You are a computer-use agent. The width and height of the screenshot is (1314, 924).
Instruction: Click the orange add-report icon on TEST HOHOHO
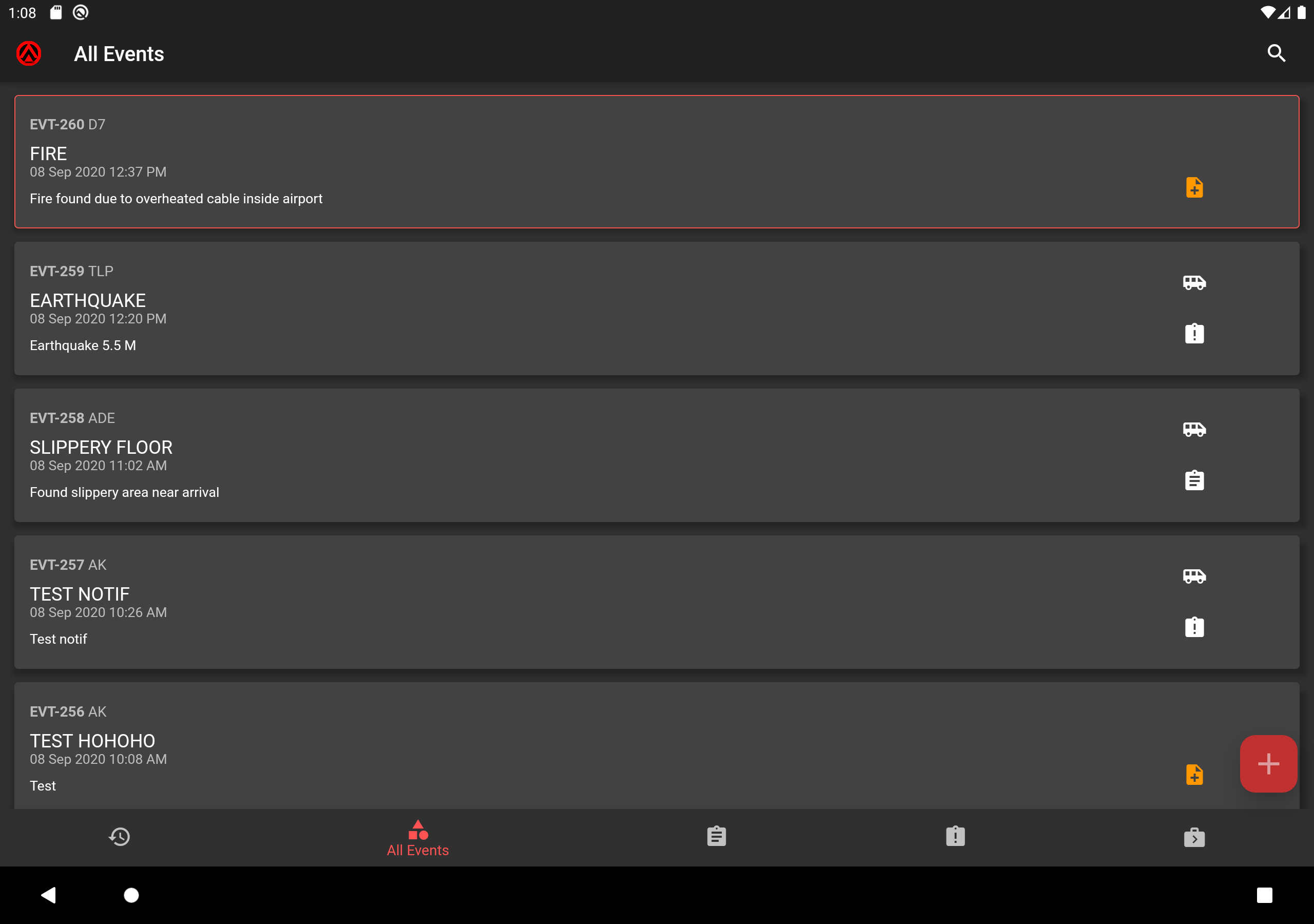[1194, 774]
